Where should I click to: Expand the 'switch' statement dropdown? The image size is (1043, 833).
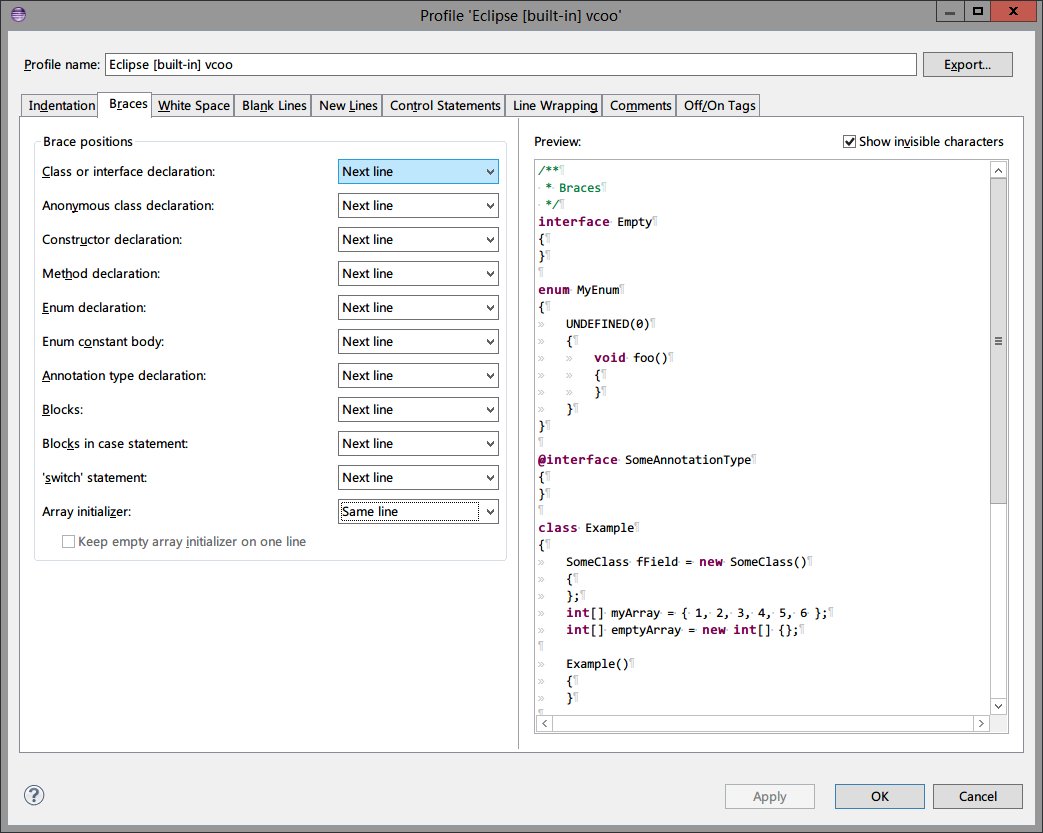[418, 478]
